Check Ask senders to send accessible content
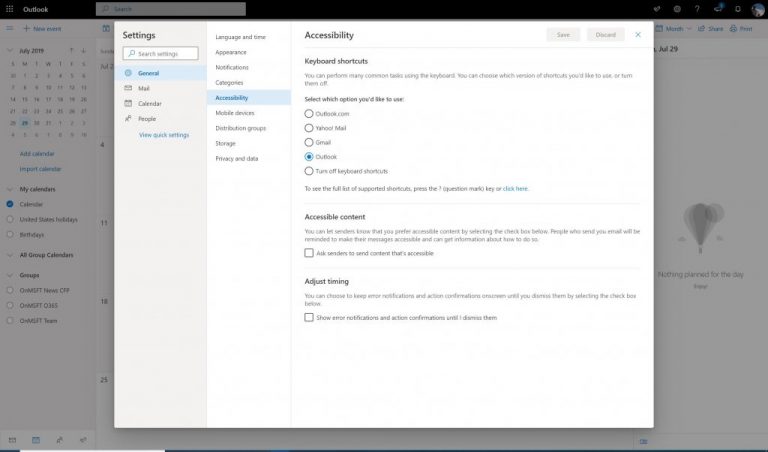 pyautogui.click(x=309, y=253)
